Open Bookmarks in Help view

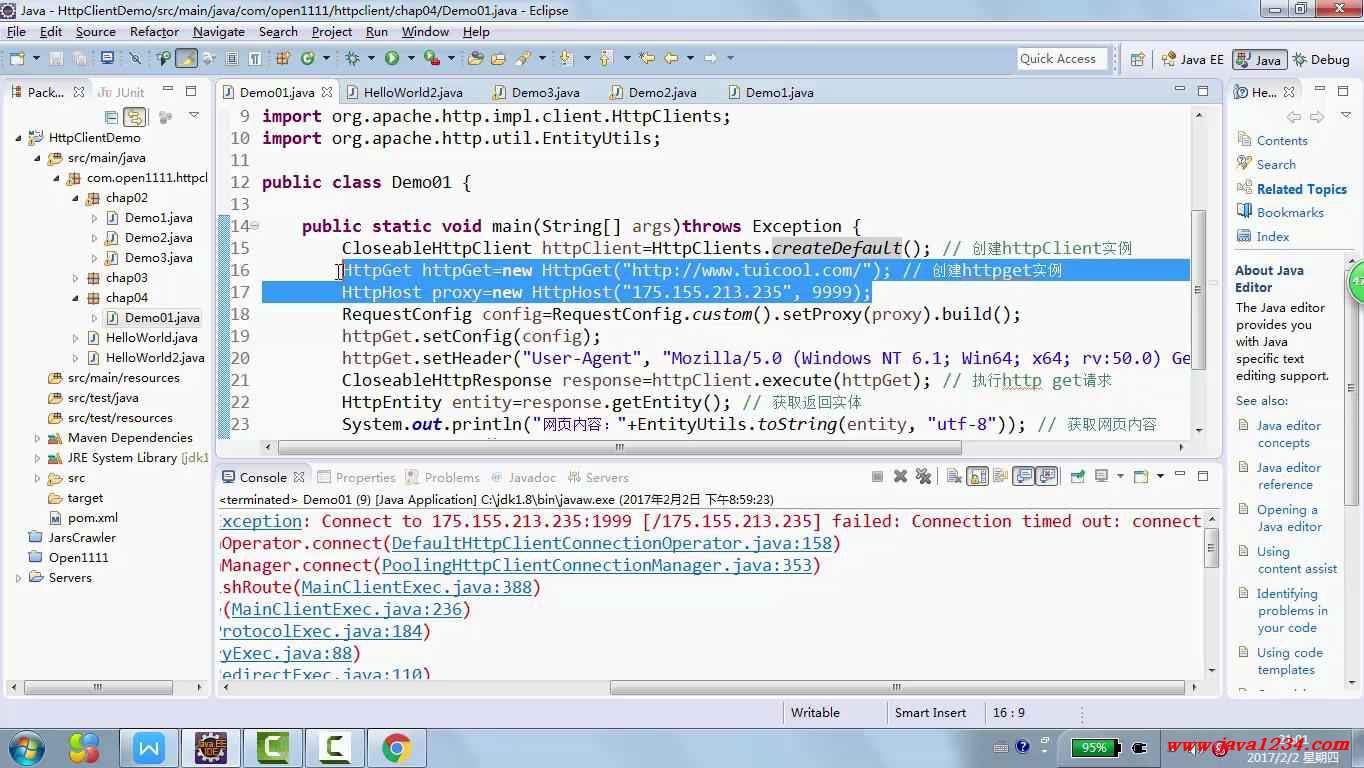(x=1290, y=213)
